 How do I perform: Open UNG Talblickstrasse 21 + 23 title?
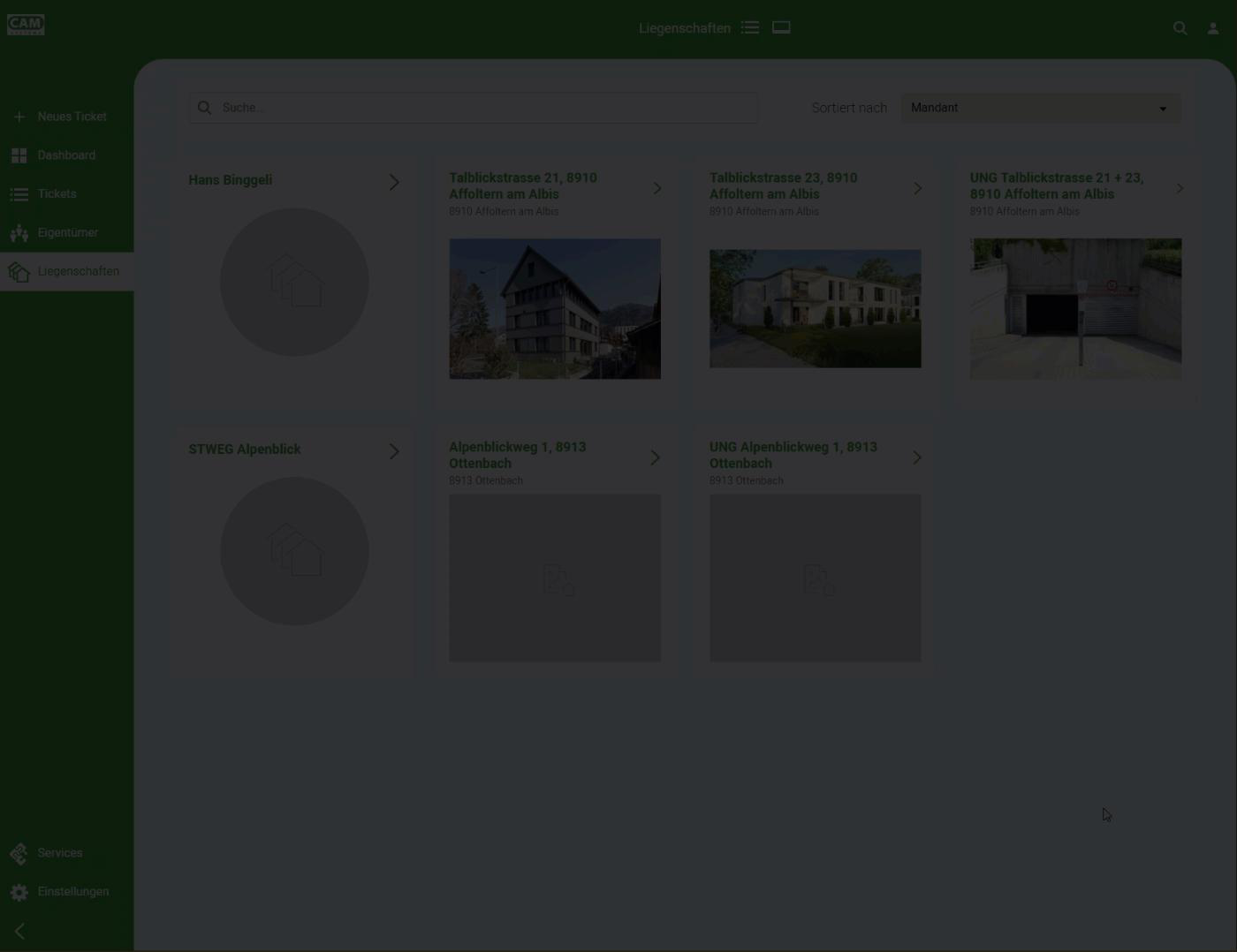1057,185
